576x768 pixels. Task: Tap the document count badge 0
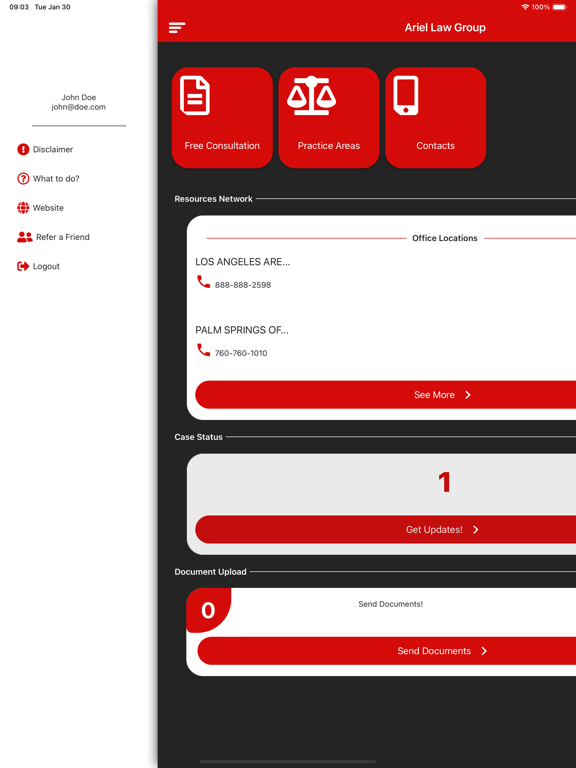tap(208, 610)
